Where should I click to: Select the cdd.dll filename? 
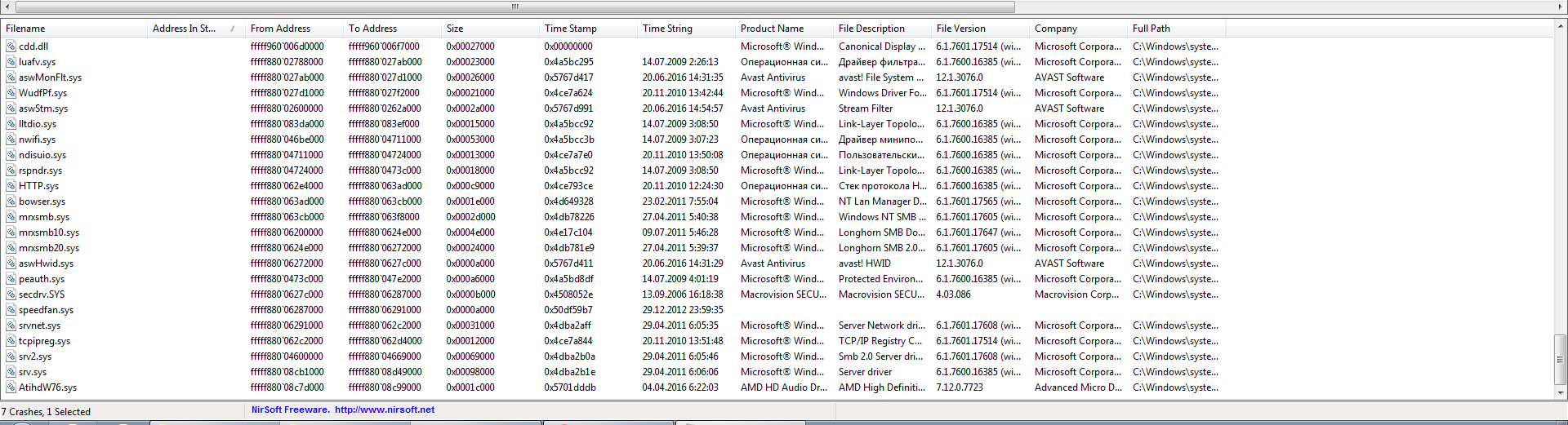(x=33, y=46)
